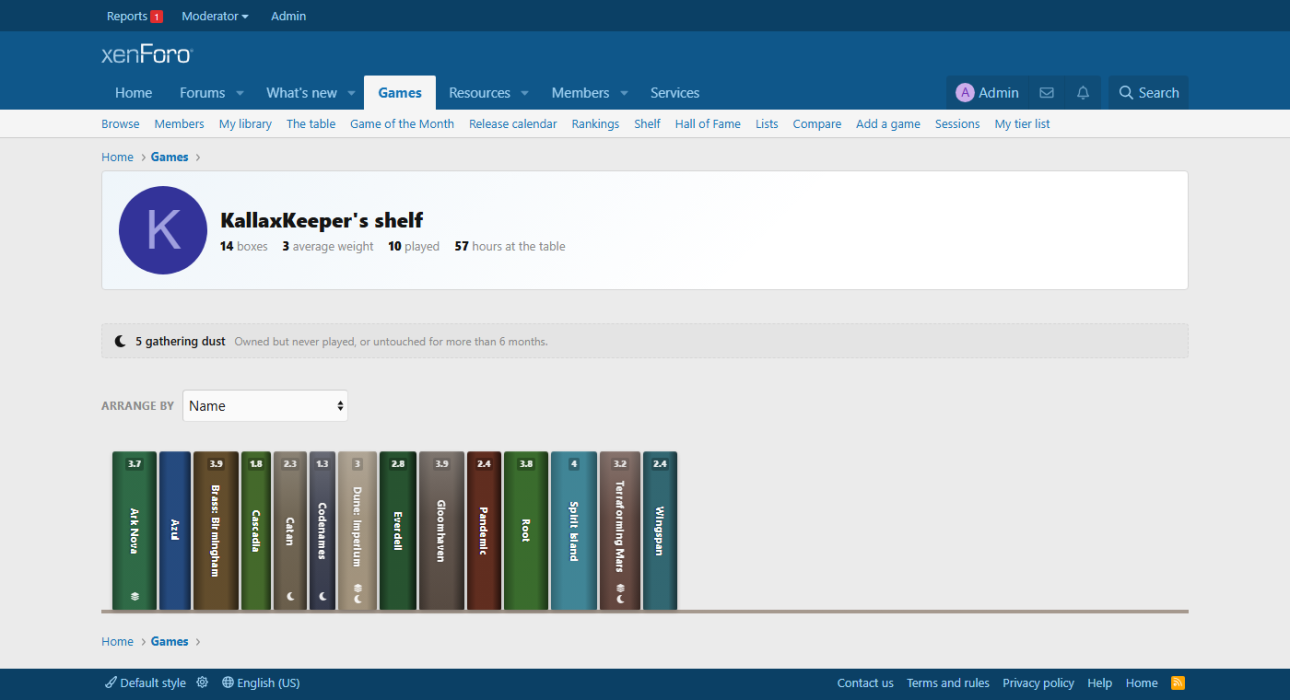1290x700 pixels.
Task: Select the Brass: Birmingham game spine
Action: pos(216,530)
